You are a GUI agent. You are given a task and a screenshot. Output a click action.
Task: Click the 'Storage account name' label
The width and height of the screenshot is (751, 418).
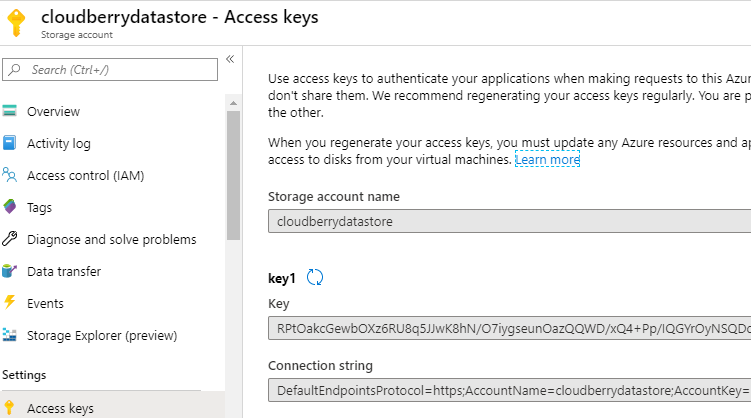click(334, 197)
